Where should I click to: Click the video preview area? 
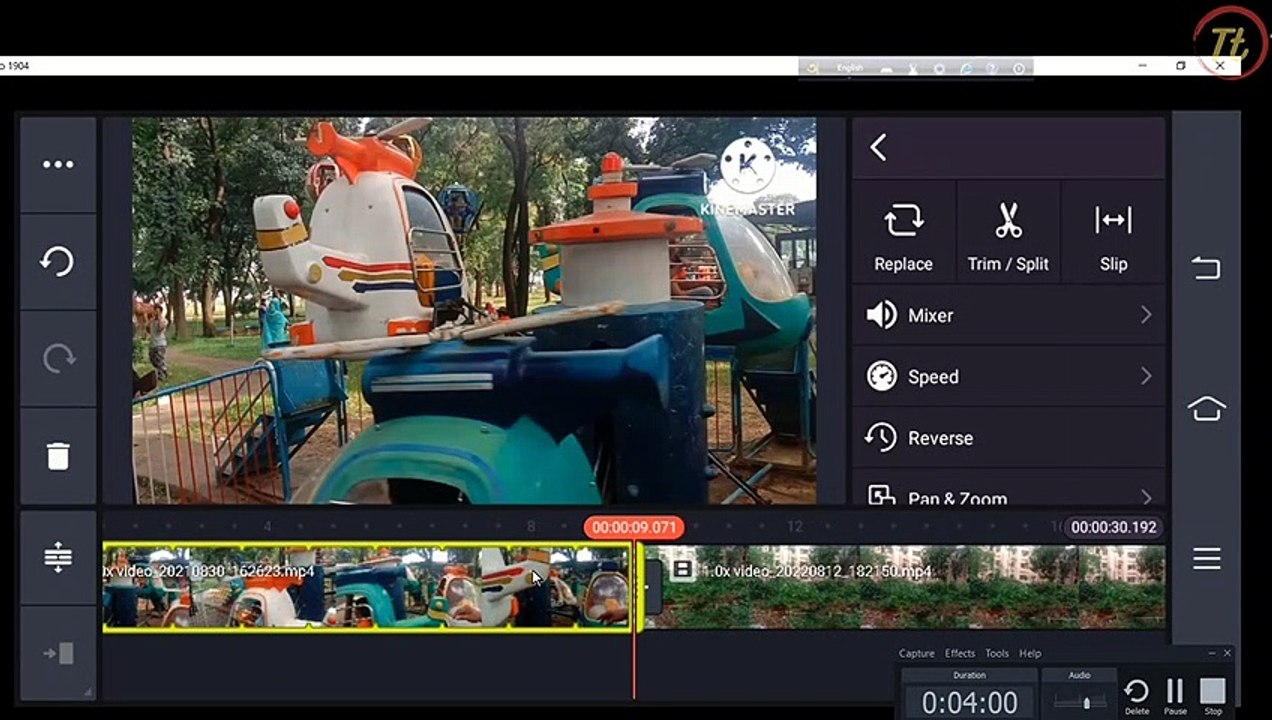[474, 311]
